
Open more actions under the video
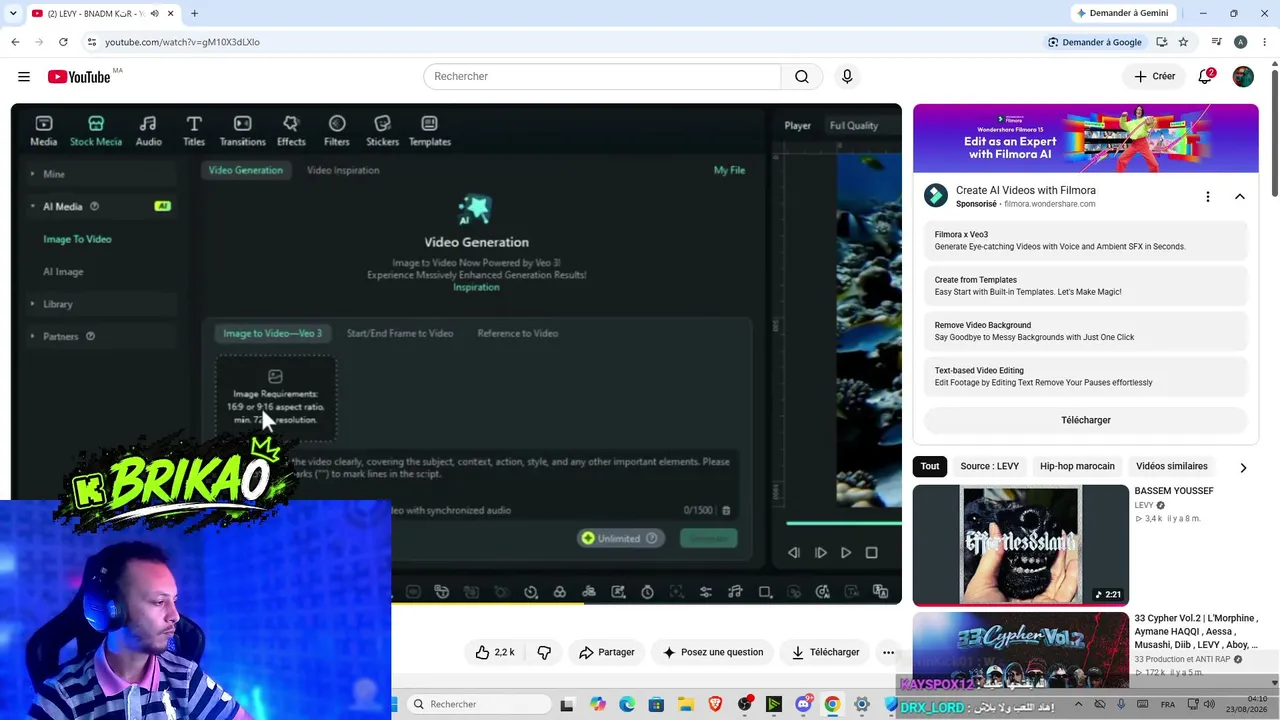click(x=888, y=652)
